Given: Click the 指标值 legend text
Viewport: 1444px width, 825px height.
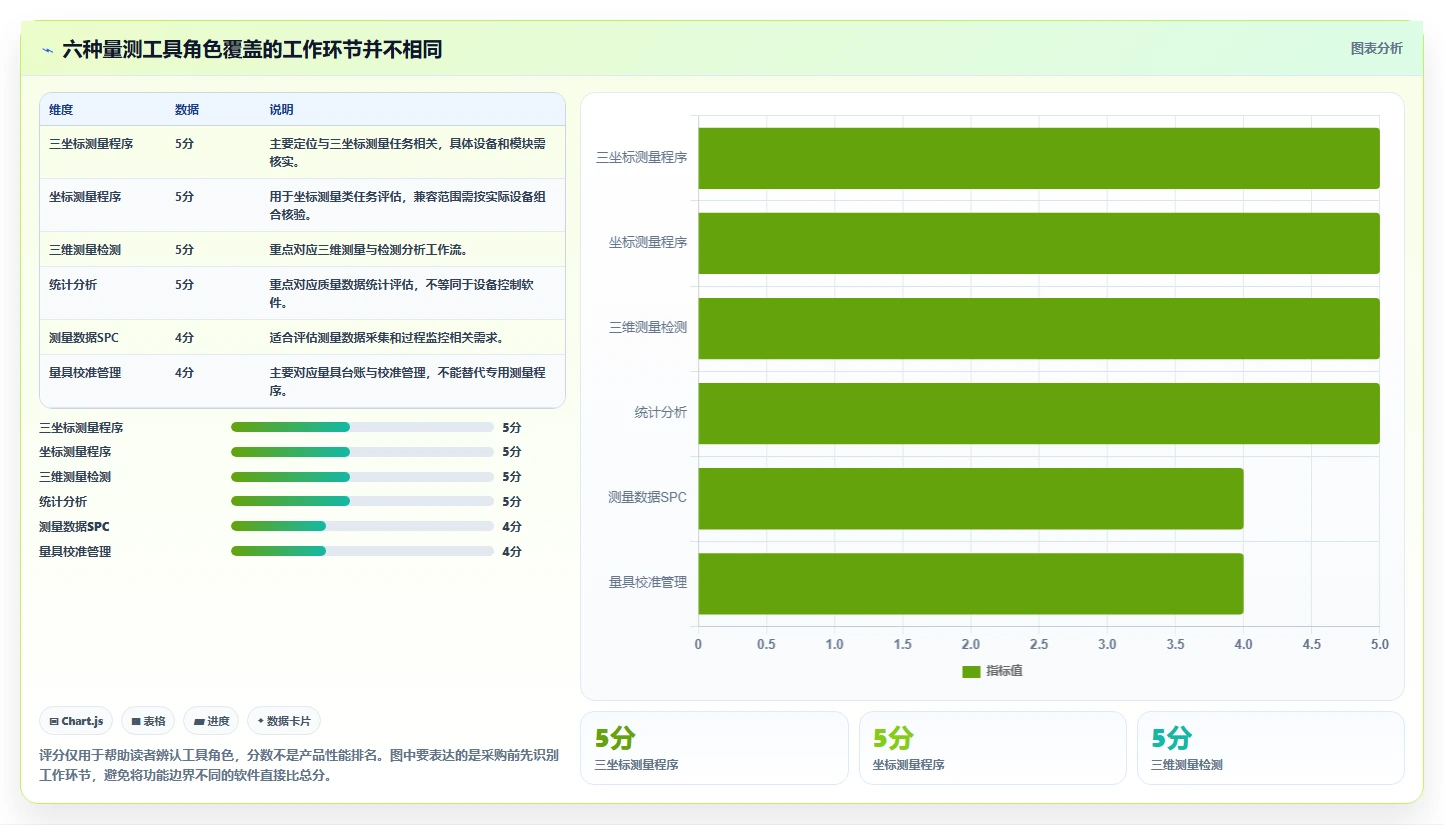Looking at the screenshot, I should [x=1004, y=671].
